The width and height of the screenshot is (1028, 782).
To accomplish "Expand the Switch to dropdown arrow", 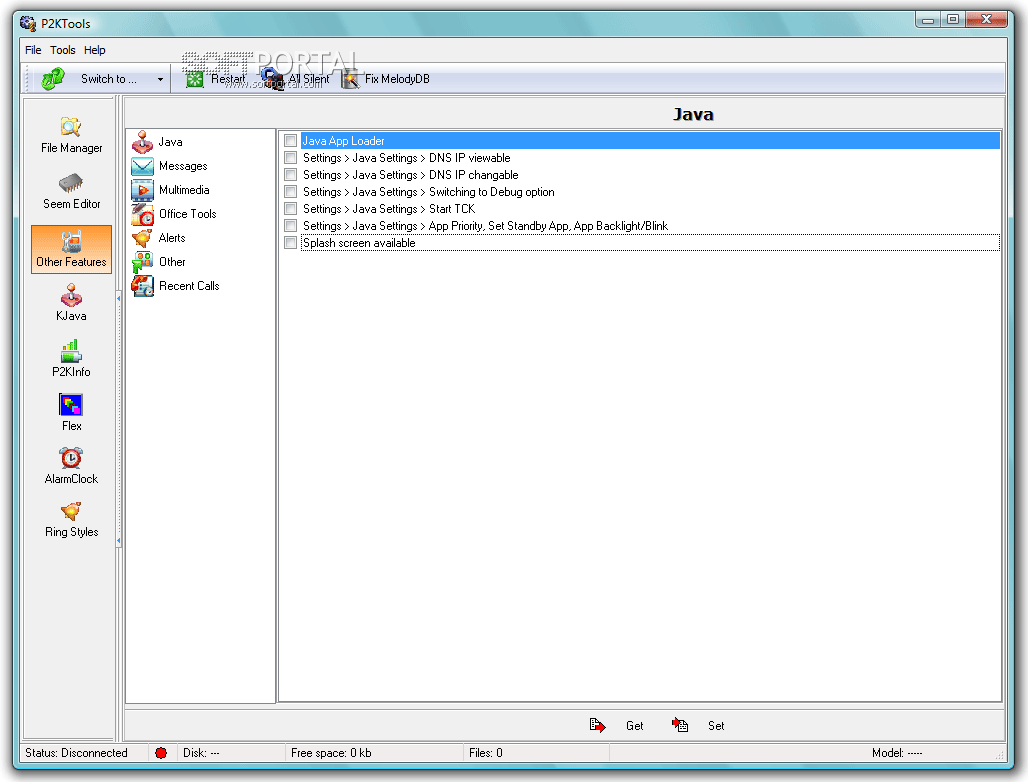I will click(x=160, y=79).
